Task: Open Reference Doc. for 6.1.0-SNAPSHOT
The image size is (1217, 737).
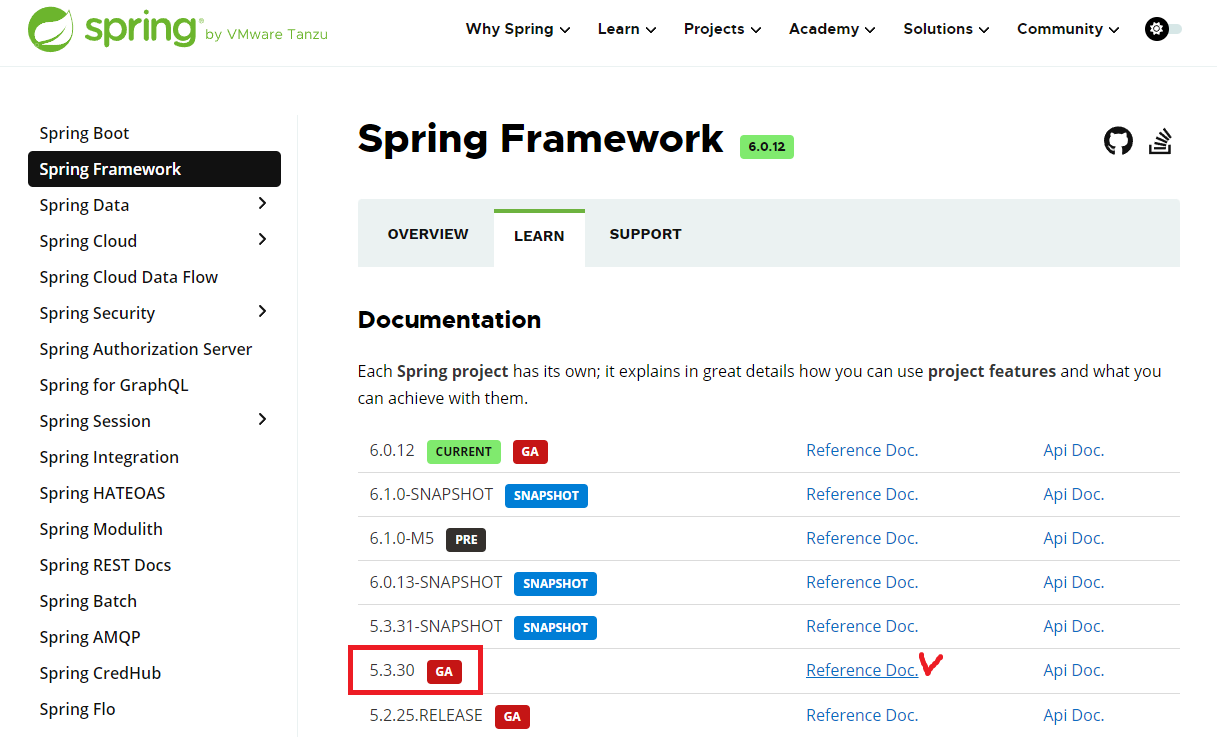Action: (x=862, y=494)
